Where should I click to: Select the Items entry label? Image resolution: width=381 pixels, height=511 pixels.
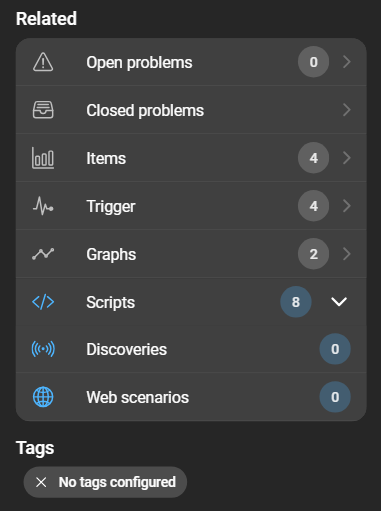pyautogui.click(x=106, y=158)
